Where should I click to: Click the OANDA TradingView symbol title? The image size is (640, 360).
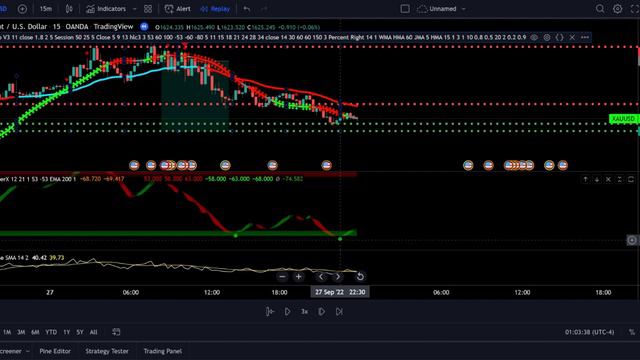point(67,27)
